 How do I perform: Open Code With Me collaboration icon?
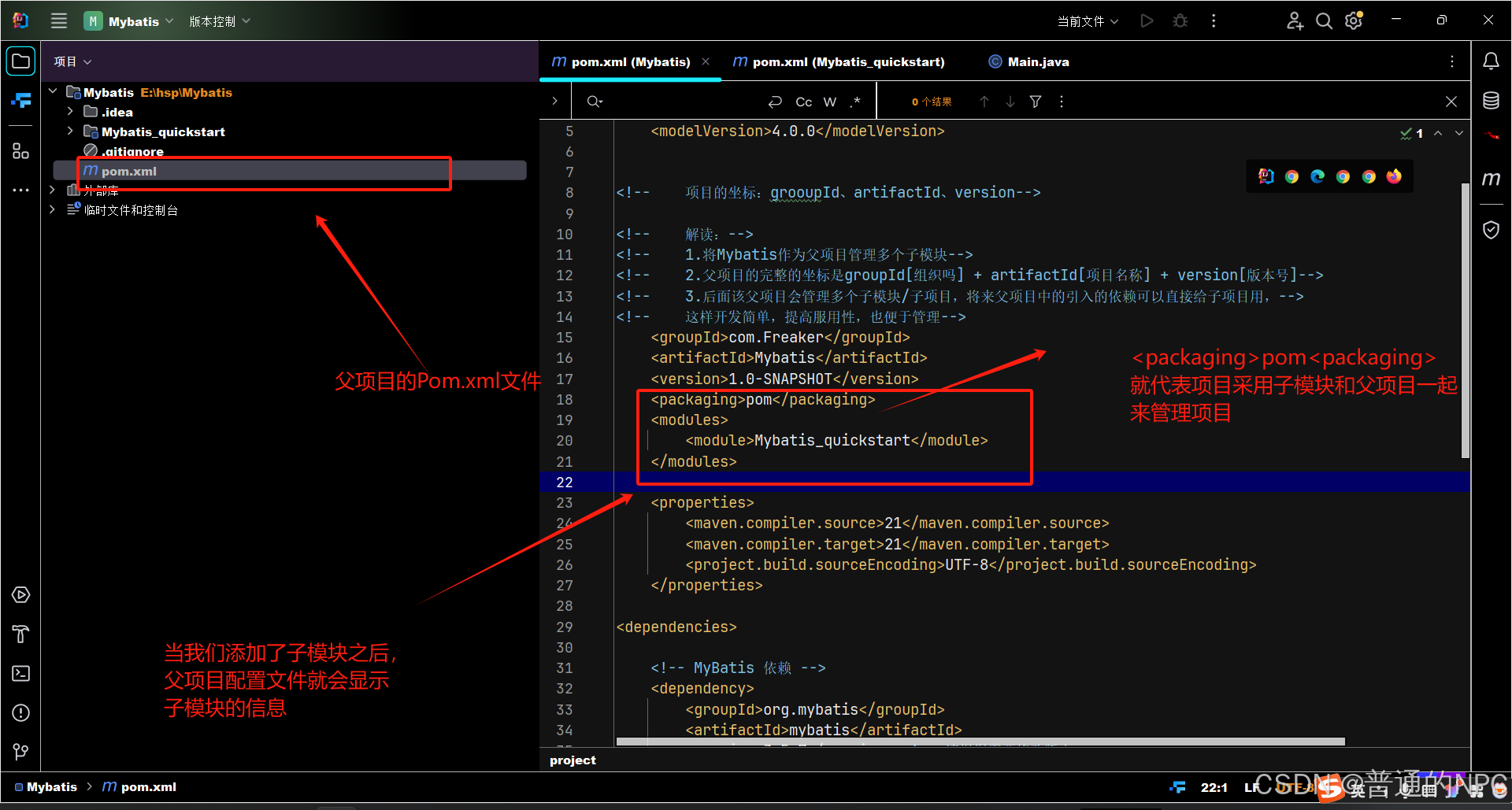pyautogui.click(x=1295, y=21)
